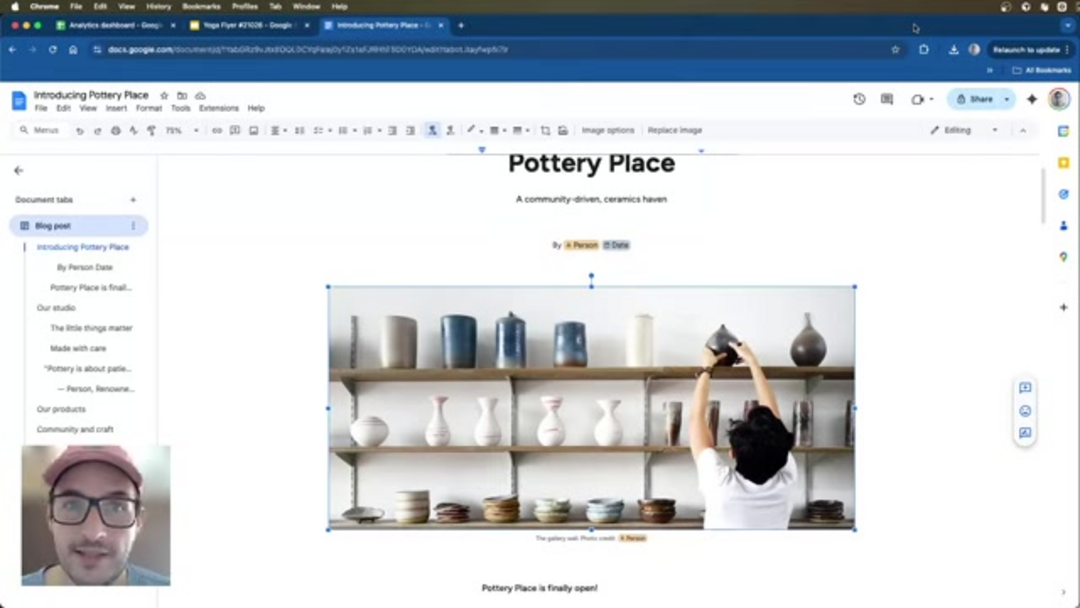Toggle the bookmark star in the address bar
The width and height of the screenshot is (1080, 608).
[896, 47]
